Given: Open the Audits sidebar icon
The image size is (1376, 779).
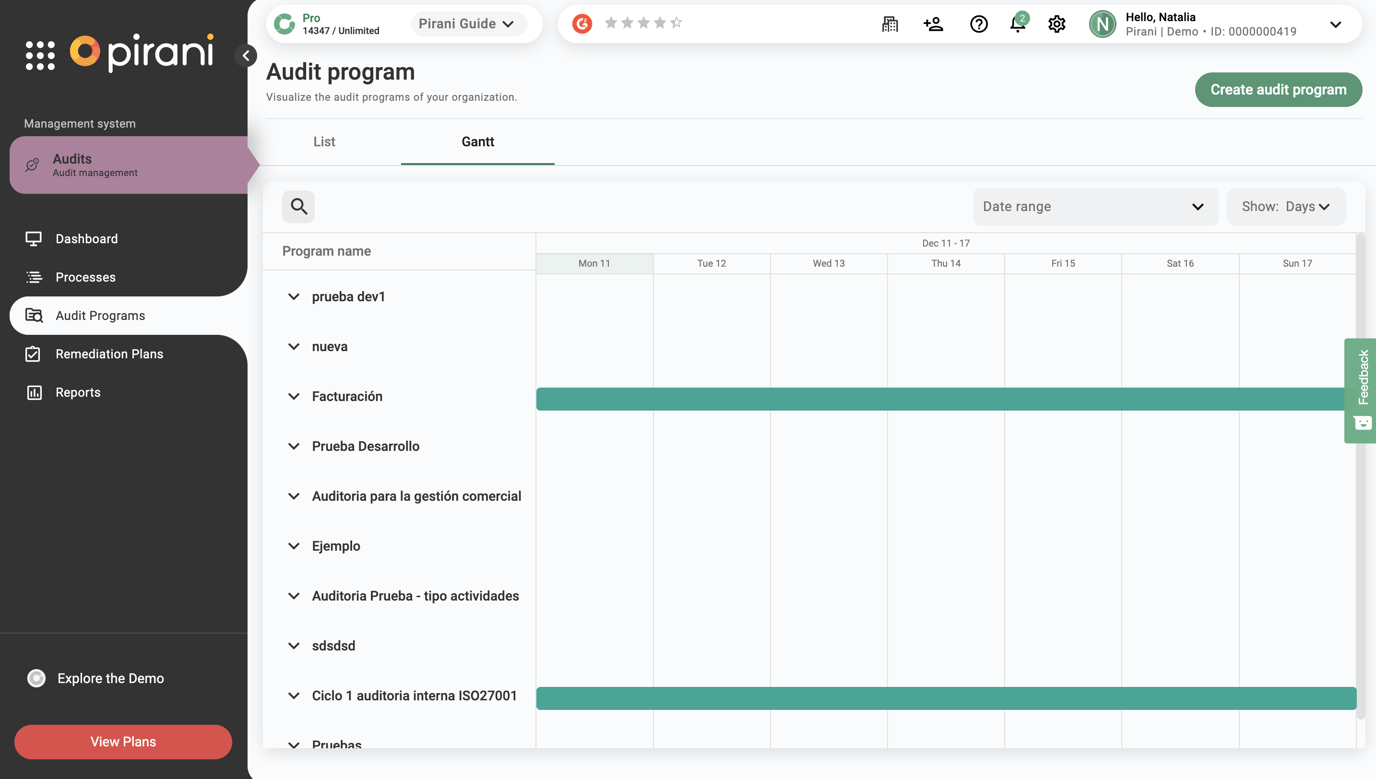Looking at the screenshot, I should [31, 162].
